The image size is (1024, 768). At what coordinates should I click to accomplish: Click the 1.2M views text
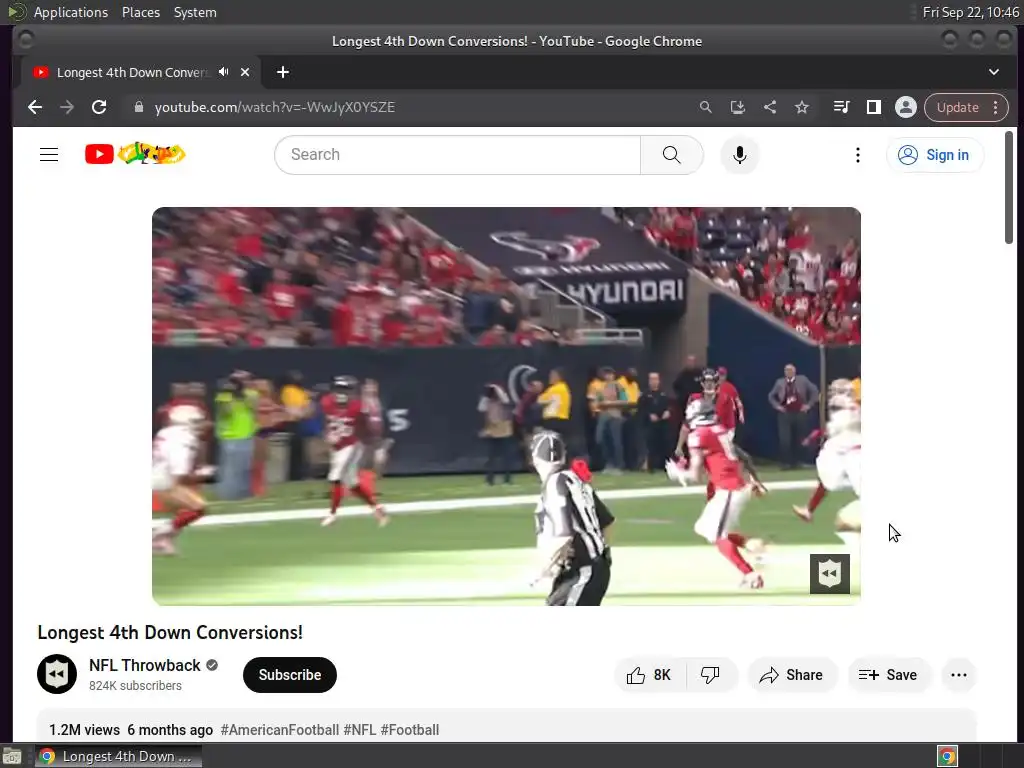pos(84,729)
